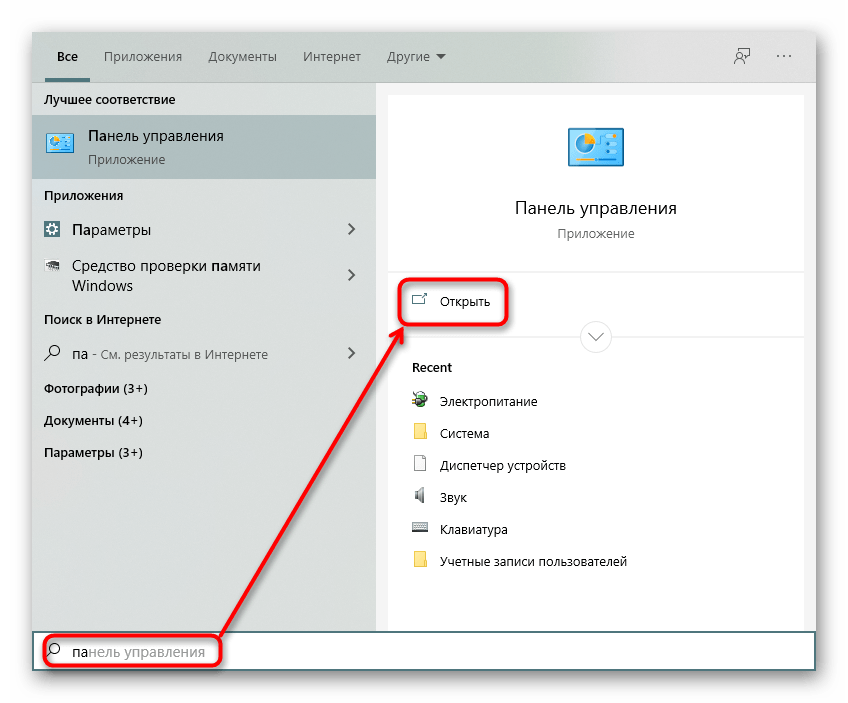Screen dimensions: 848x703
Task: Click the search input with панель управления
Action: click(x=423, y=652)
